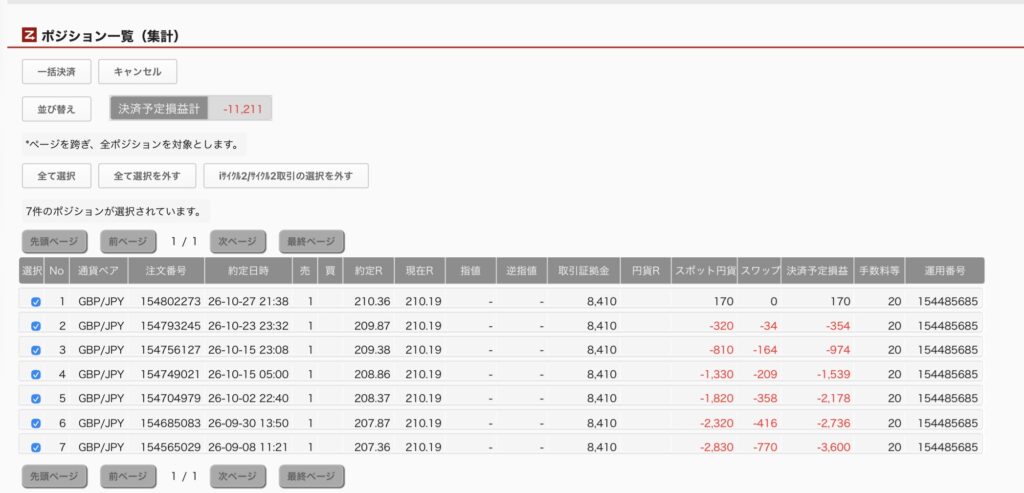Click order number 154704979

[170, 398]
